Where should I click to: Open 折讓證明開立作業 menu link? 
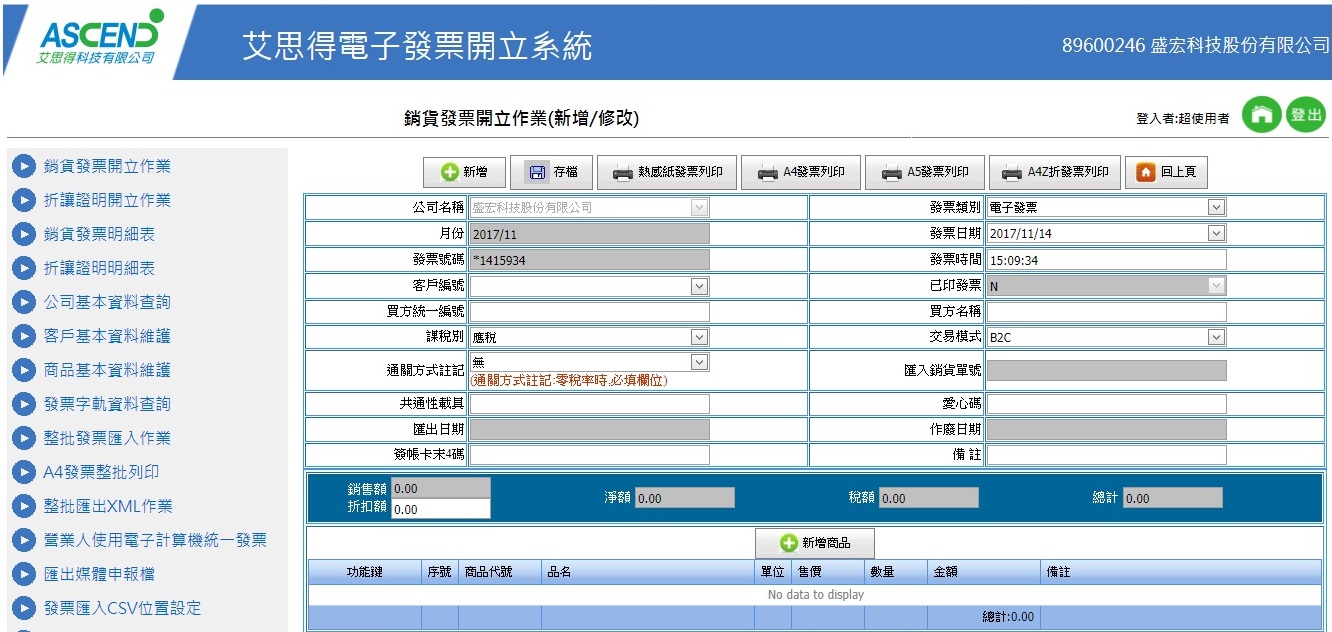107,200
